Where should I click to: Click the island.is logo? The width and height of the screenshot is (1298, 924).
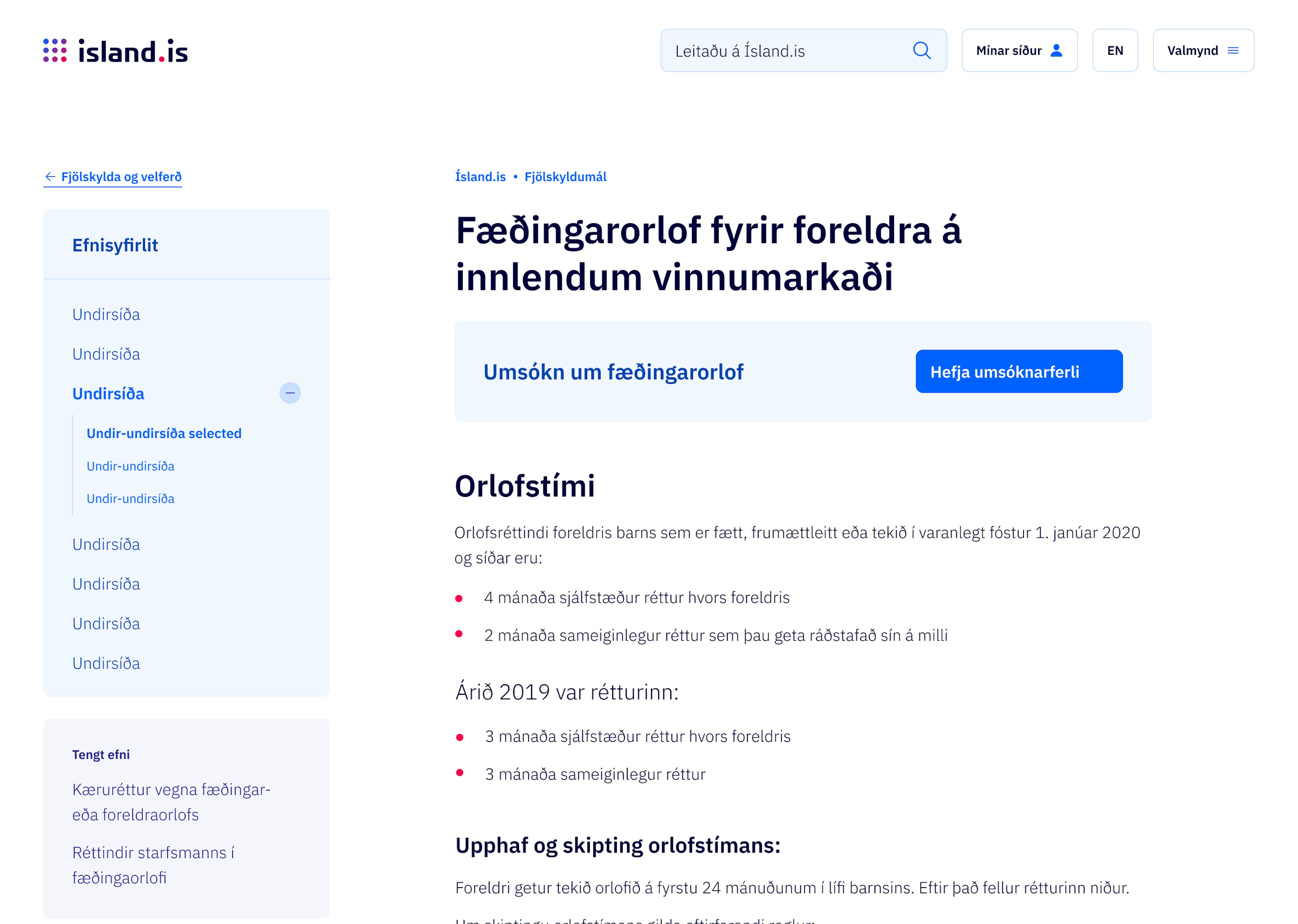(x=115, y=51)
